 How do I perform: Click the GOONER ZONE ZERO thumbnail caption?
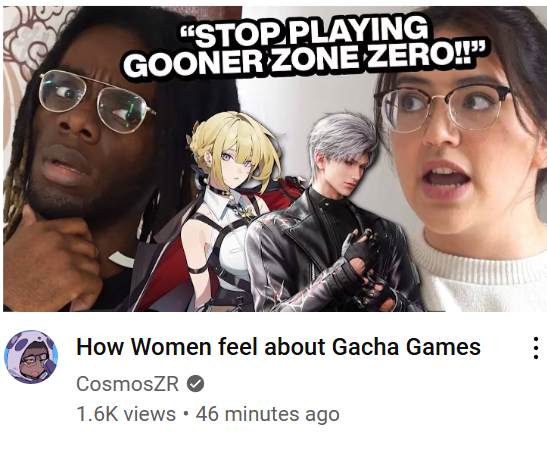(x=304, y=61)
